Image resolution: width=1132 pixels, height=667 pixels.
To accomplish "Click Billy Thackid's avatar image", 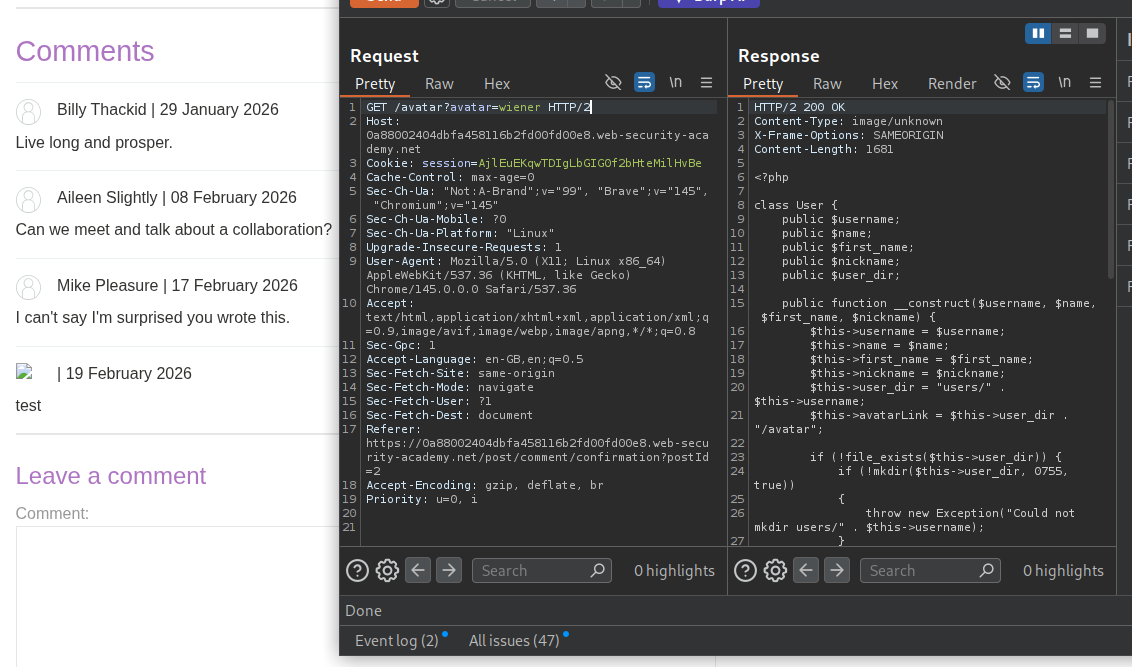I will coord(30,111).
